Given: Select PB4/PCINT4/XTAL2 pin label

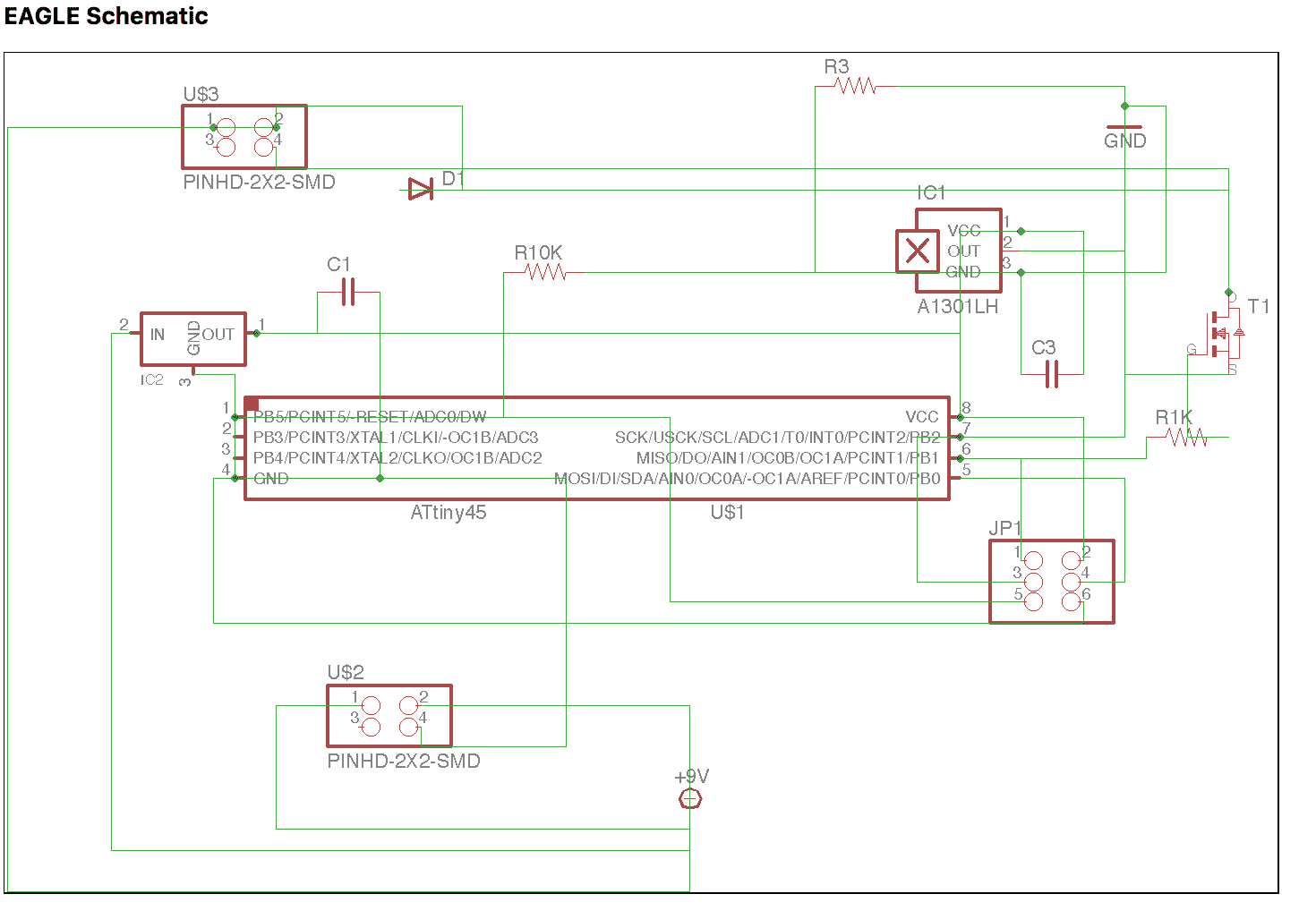Looking at the screenshot, I should [x=397, y=457].
